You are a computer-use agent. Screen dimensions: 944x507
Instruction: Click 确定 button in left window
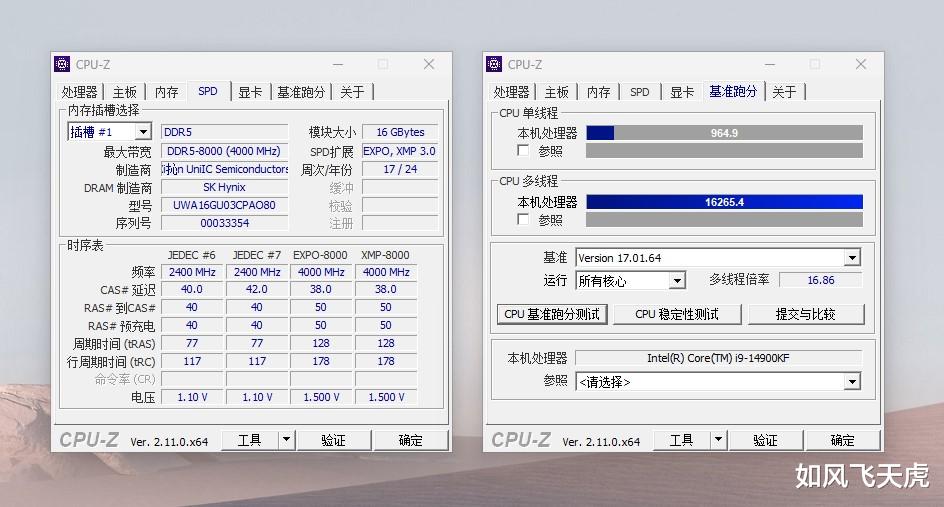[x=411, y=440]
